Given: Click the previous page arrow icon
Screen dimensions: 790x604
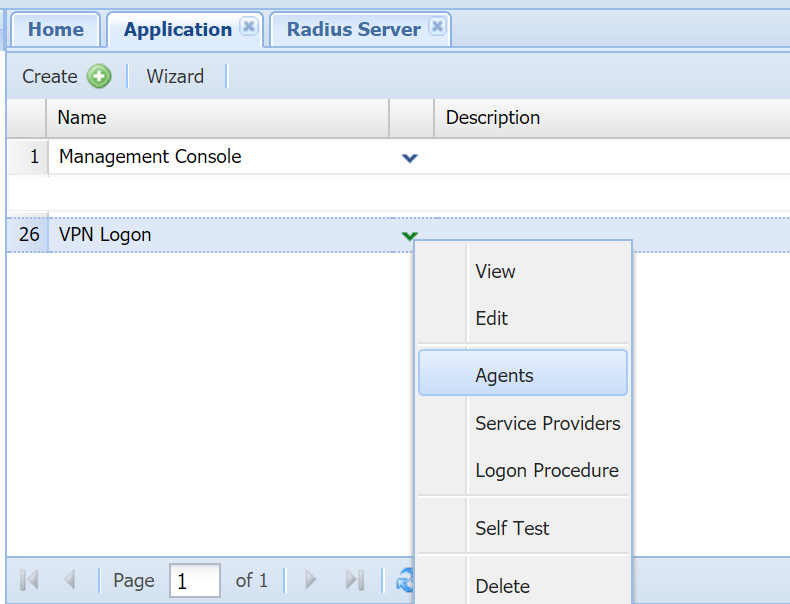Looking at the screenshot, I should [x=69, y=580].
